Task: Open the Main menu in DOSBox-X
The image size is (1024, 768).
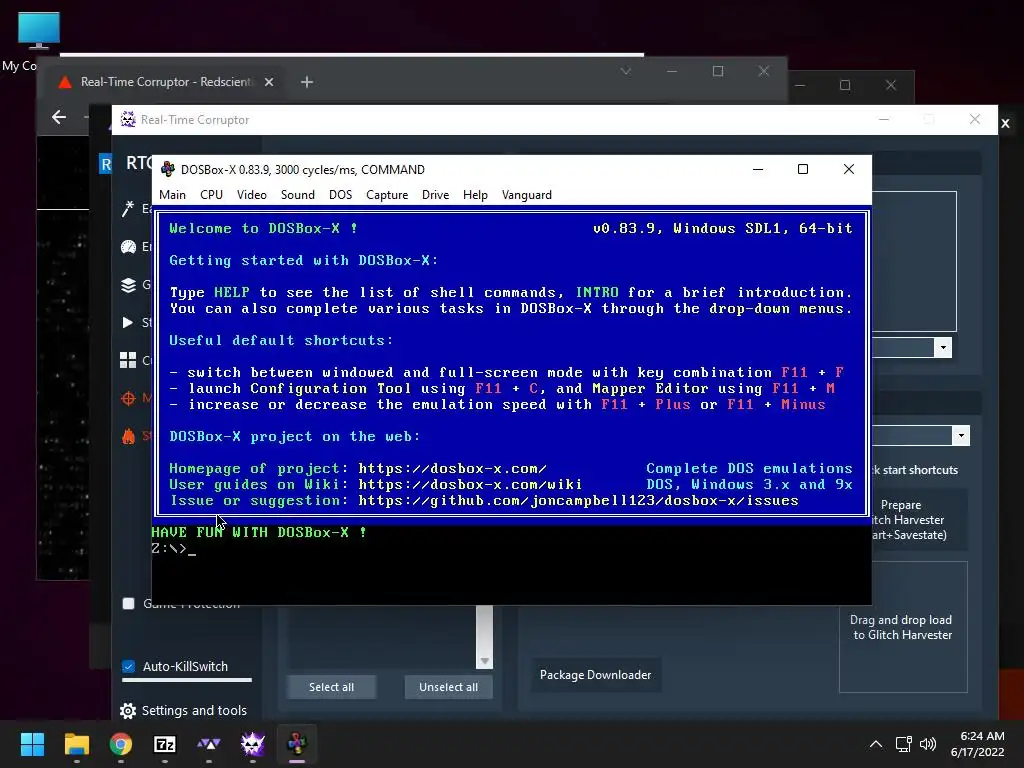Action: point(172,195)
